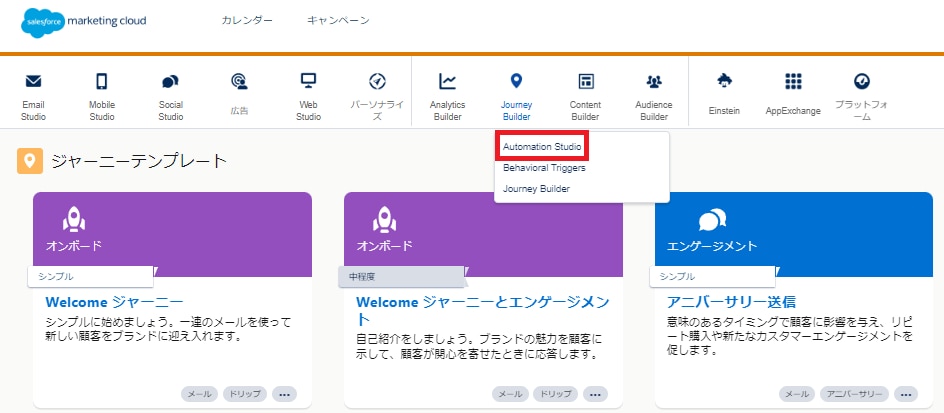This screenshot has width=944, height=413.
Task: Select Journey Builder in the dropdown menu
Action: [x=536, y=188]
